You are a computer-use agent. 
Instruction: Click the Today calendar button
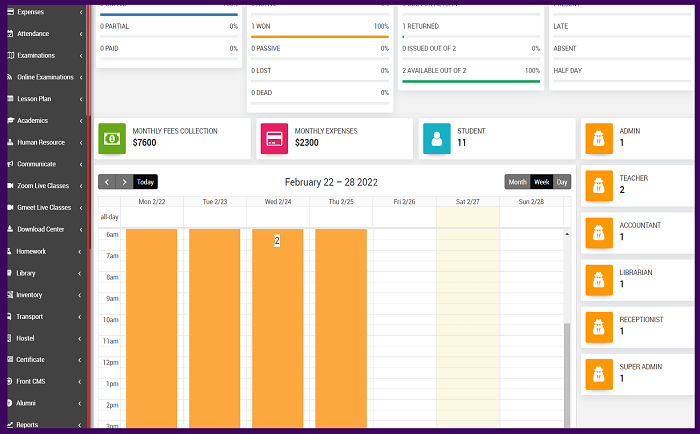click(x=145, y=182)
